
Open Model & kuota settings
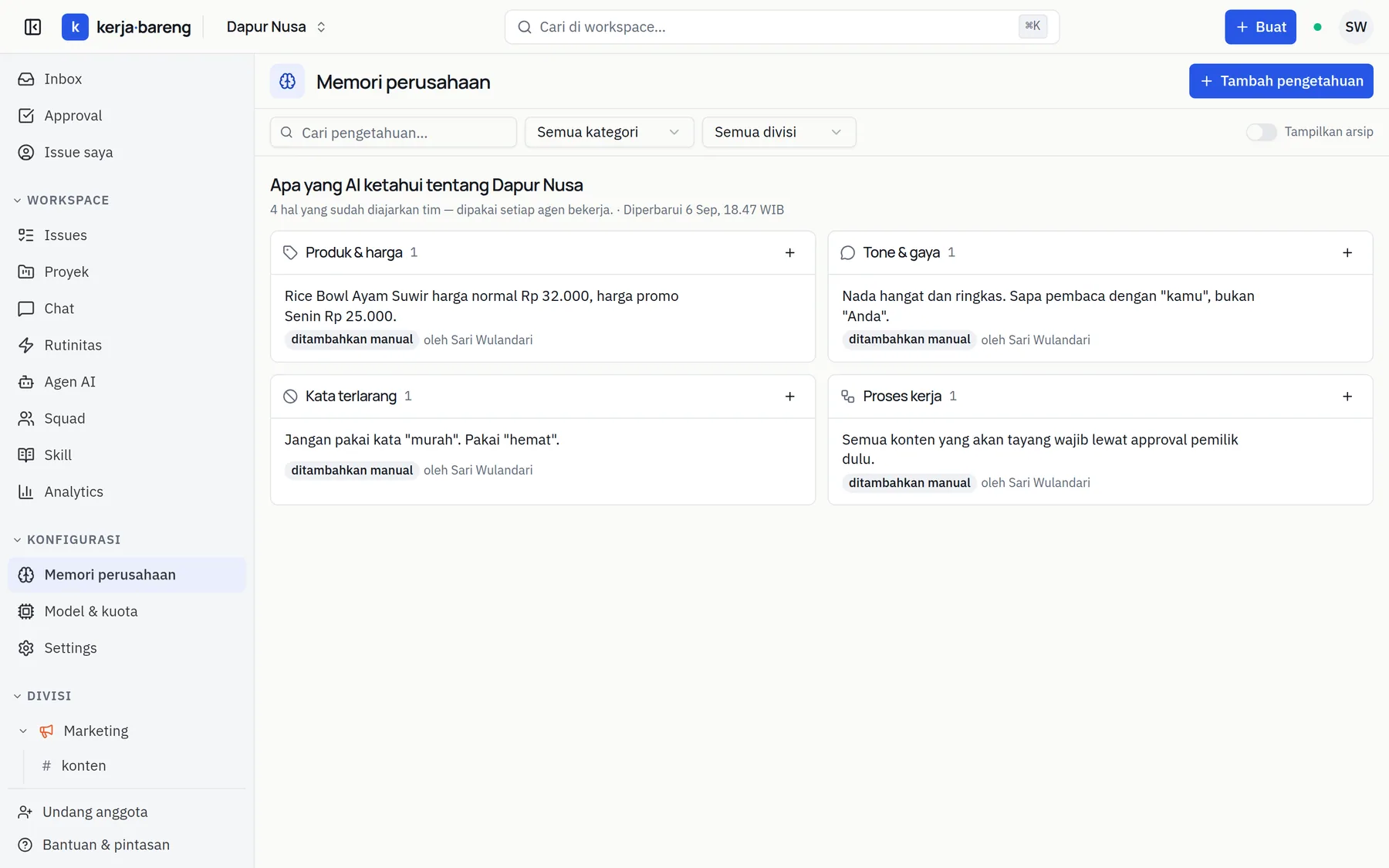(x=127, y=611)
